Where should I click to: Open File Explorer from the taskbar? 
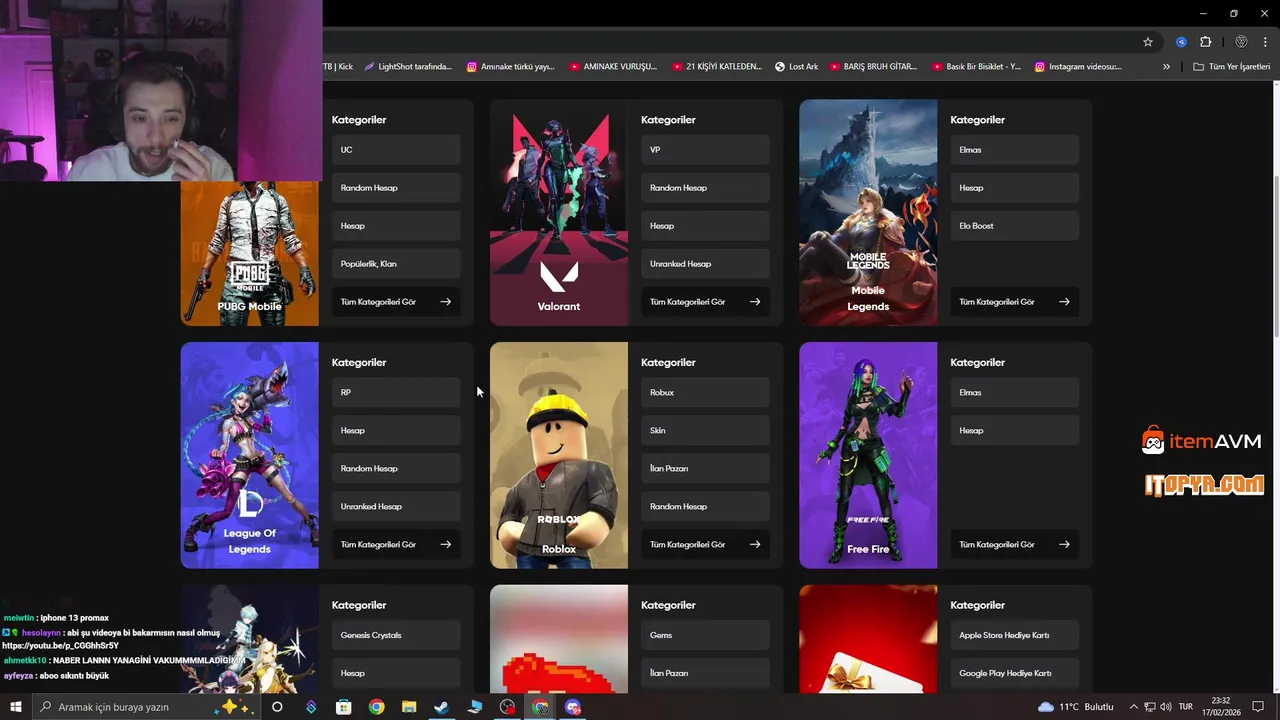coord(409,707)
